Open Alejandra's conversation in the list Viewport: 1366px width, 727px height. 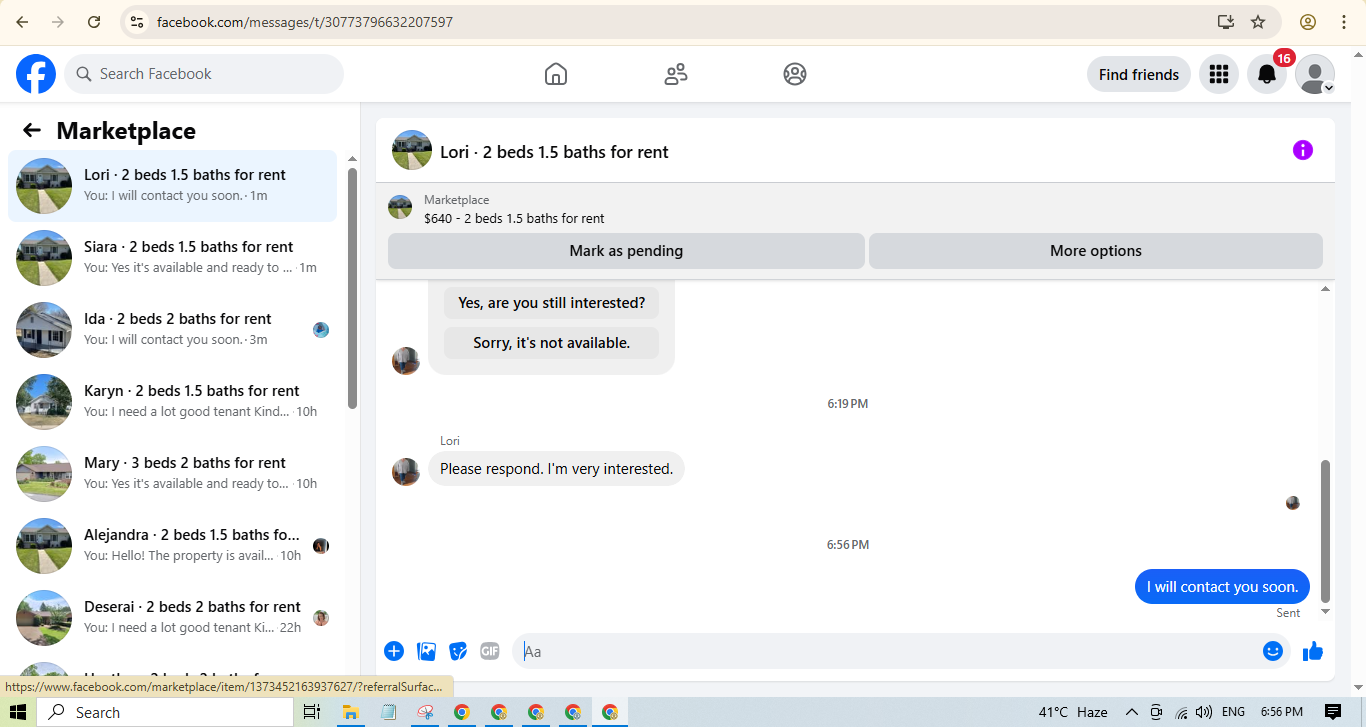coord(172,546)
